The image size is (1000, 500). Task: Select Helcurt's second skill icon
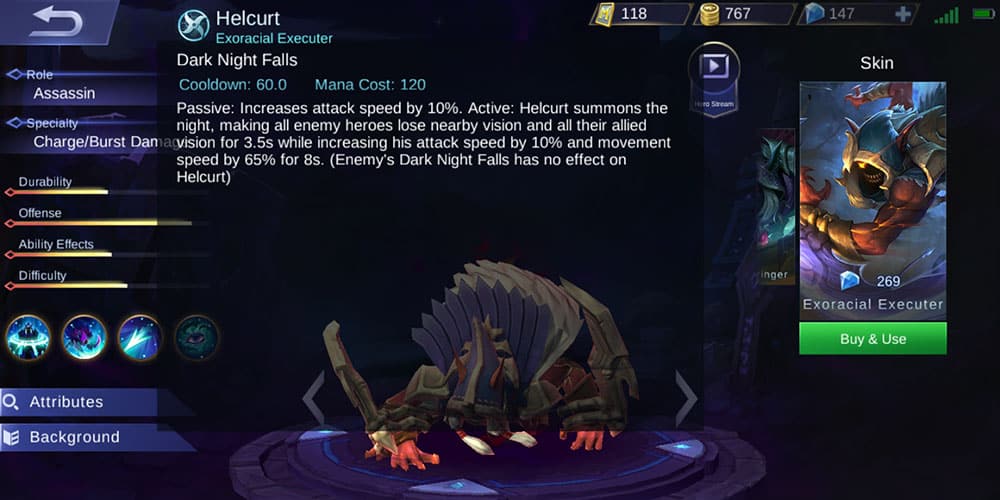(x=84, y=337)
